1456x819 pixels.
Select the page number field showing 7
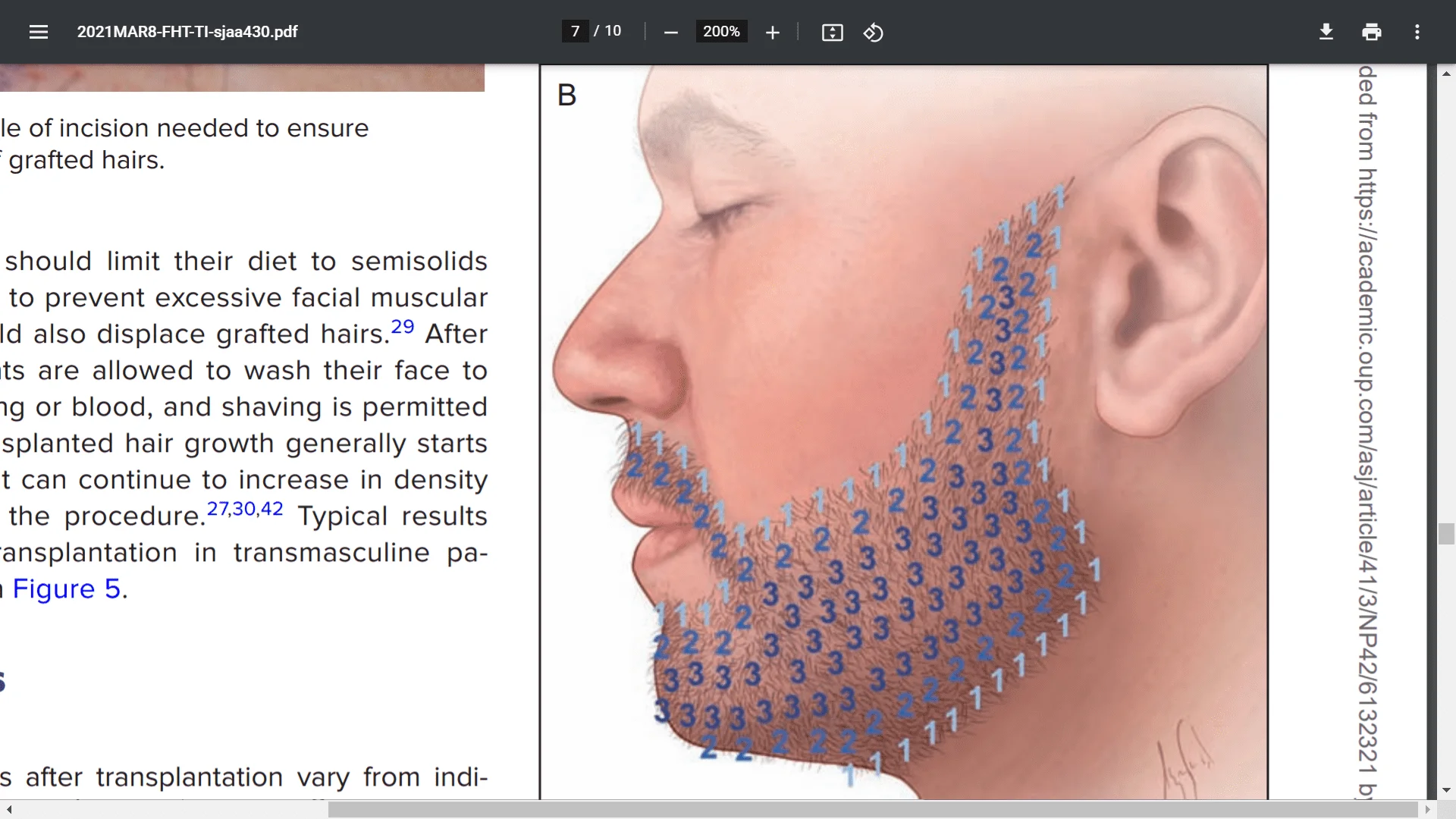pos(575,31)
